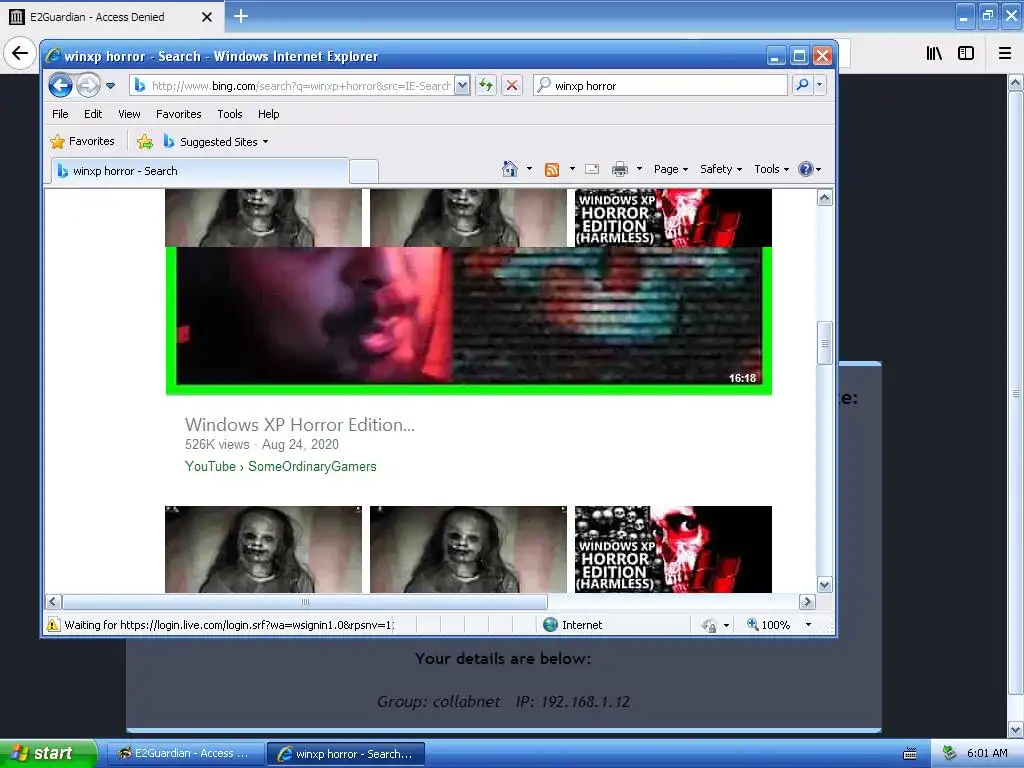Open the Suggested Sites dropdown

[216, 141]
